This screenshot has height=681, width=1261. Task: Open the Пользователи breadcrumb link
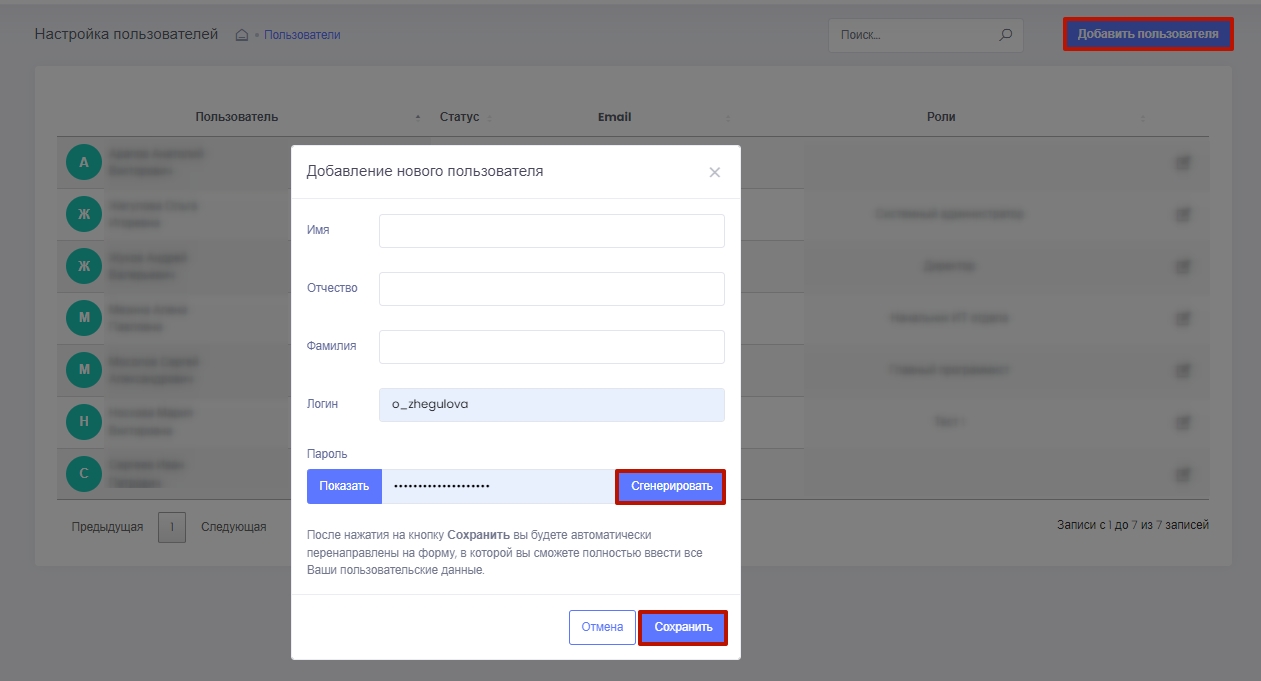[302, 35]
